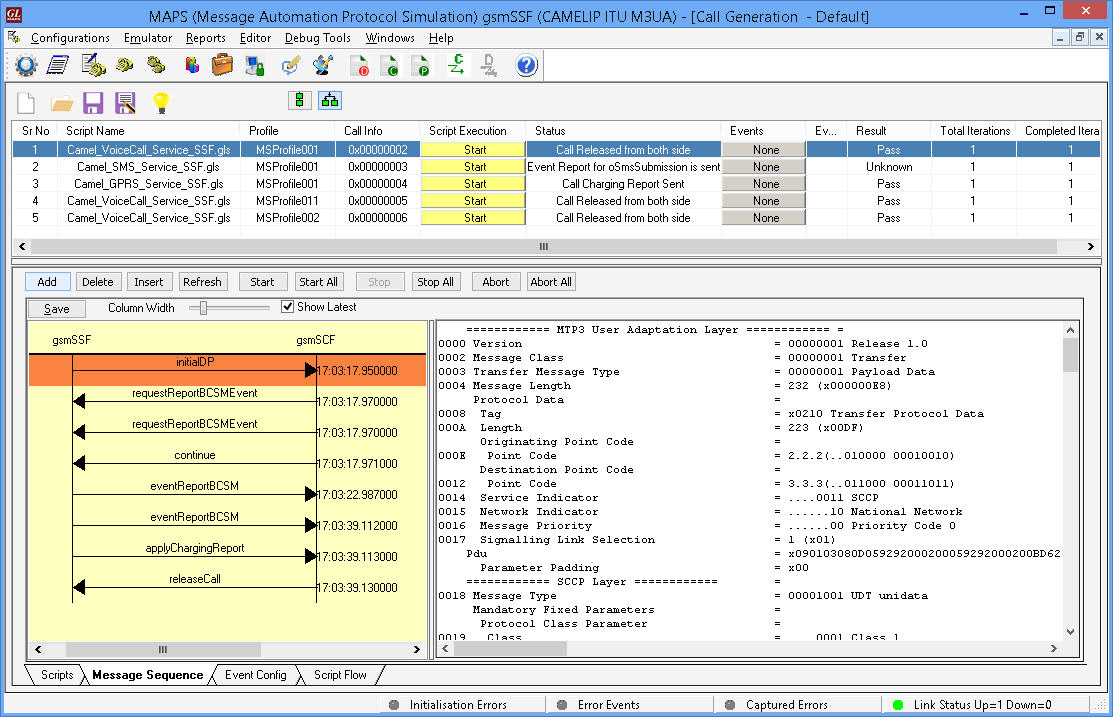Click the Abort All button

[551, 282]
